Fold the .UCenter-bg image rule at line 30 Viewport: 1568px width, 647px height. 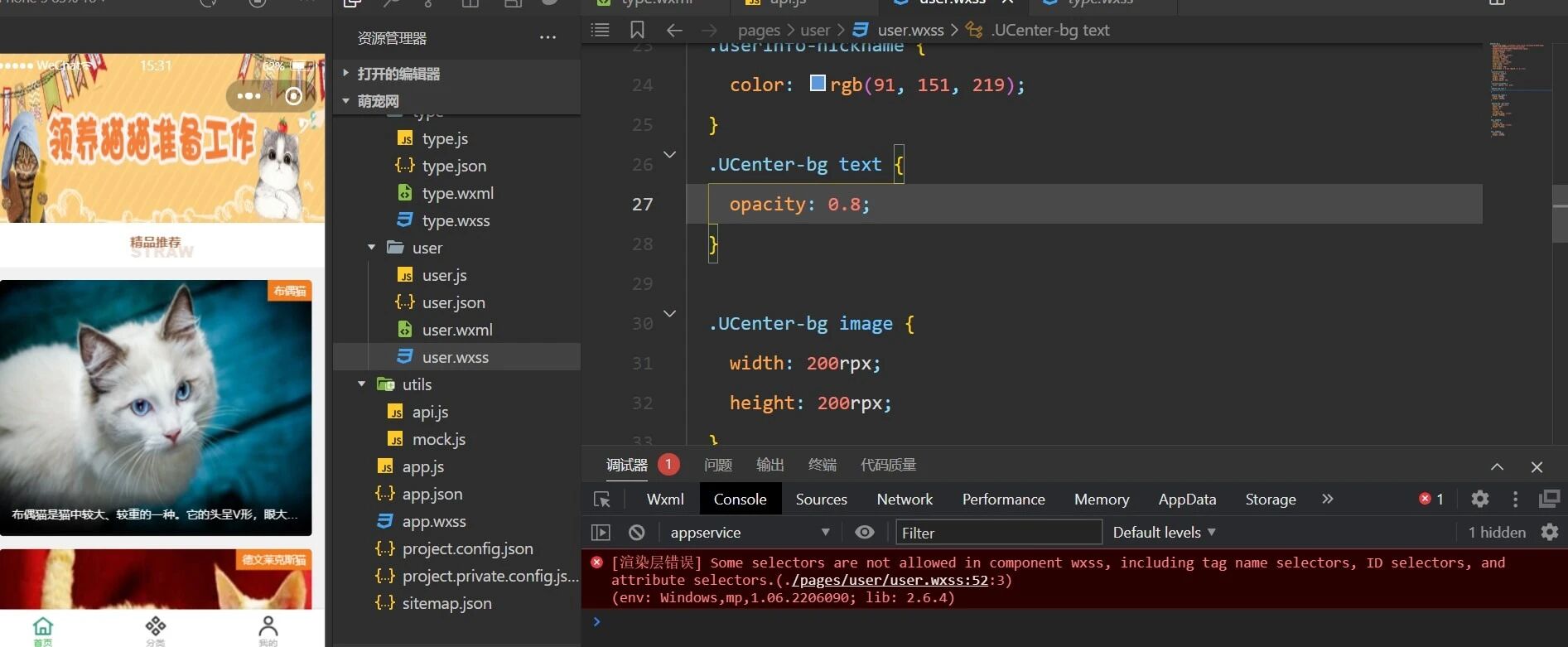coord(669,314)
